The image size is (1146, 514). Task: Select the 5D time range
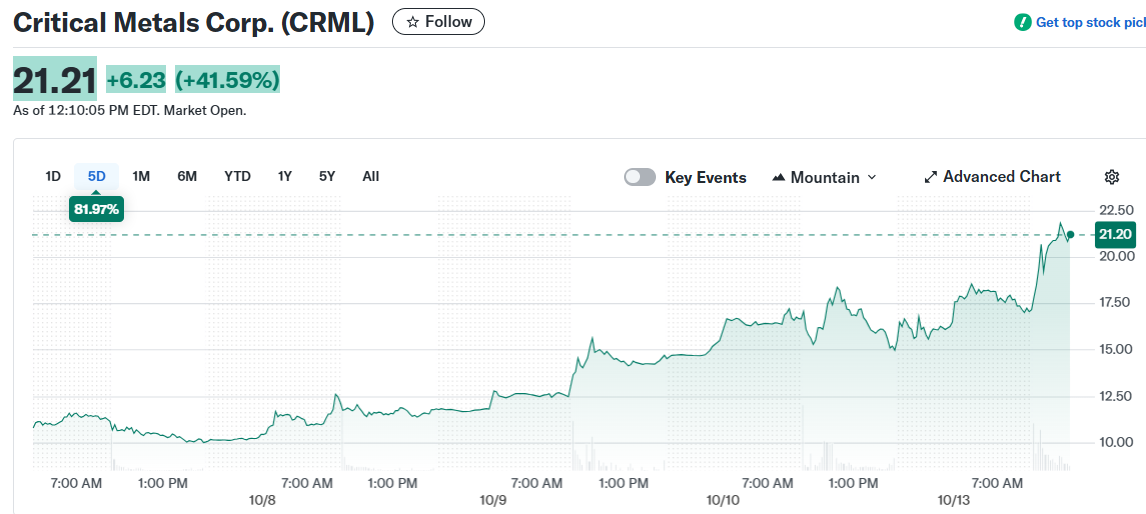point(96,176)
